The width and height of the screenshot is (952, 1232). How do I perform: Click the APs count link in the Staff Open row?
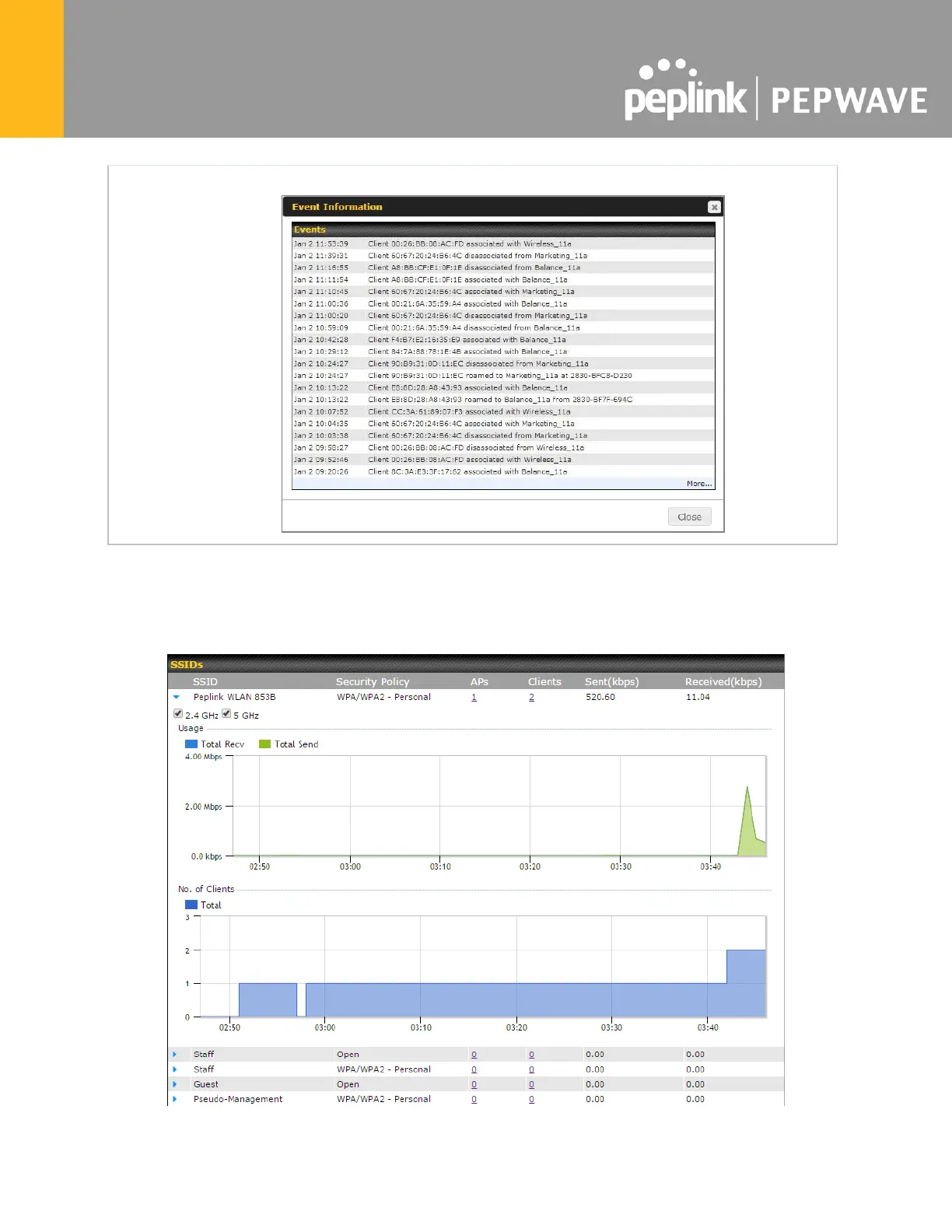[474, 1055]
